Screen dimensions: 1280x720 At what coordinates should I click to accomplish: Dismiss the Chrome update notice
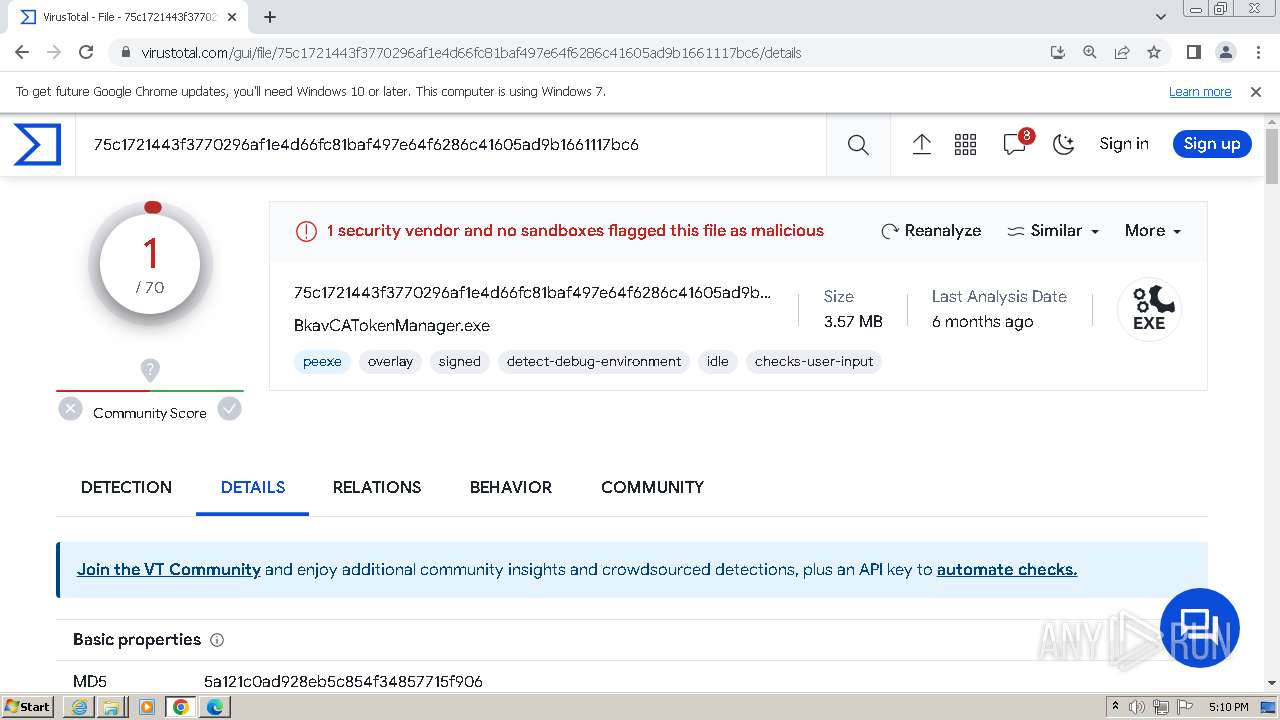(1256, 92)
